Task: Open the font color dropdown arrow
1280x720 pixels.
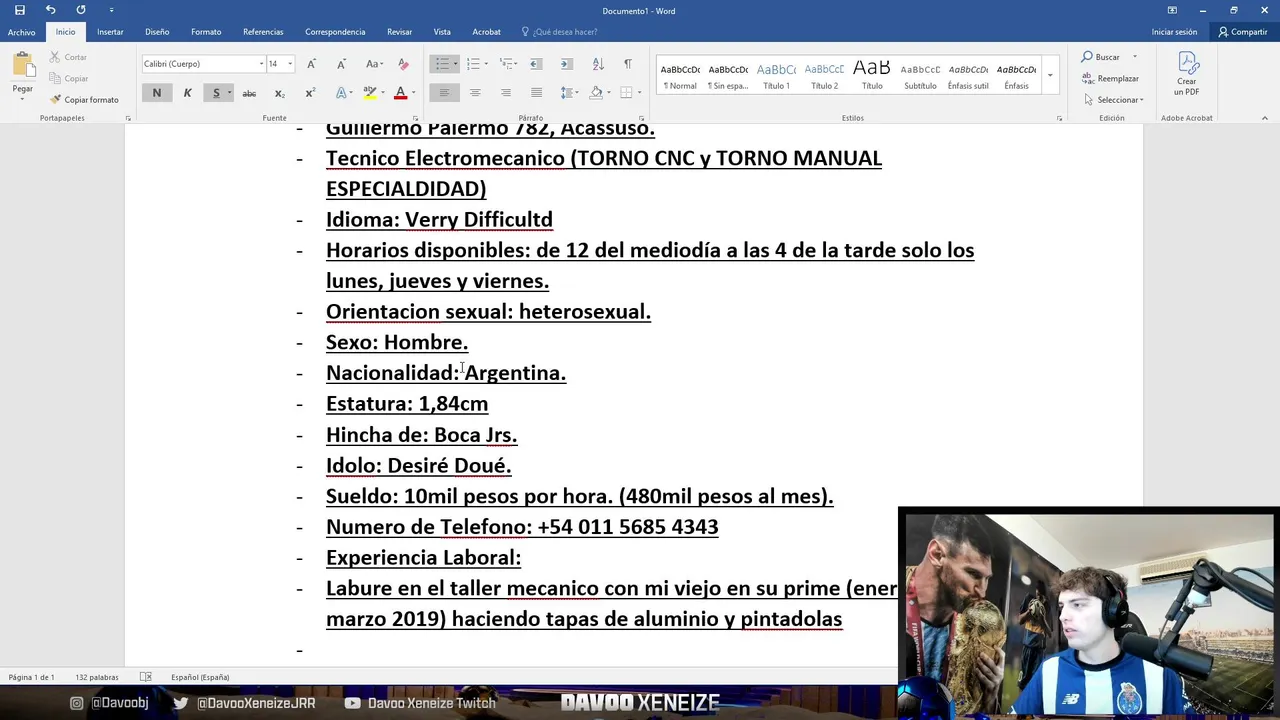Action: pyautogui.click(x=413, y=93)
